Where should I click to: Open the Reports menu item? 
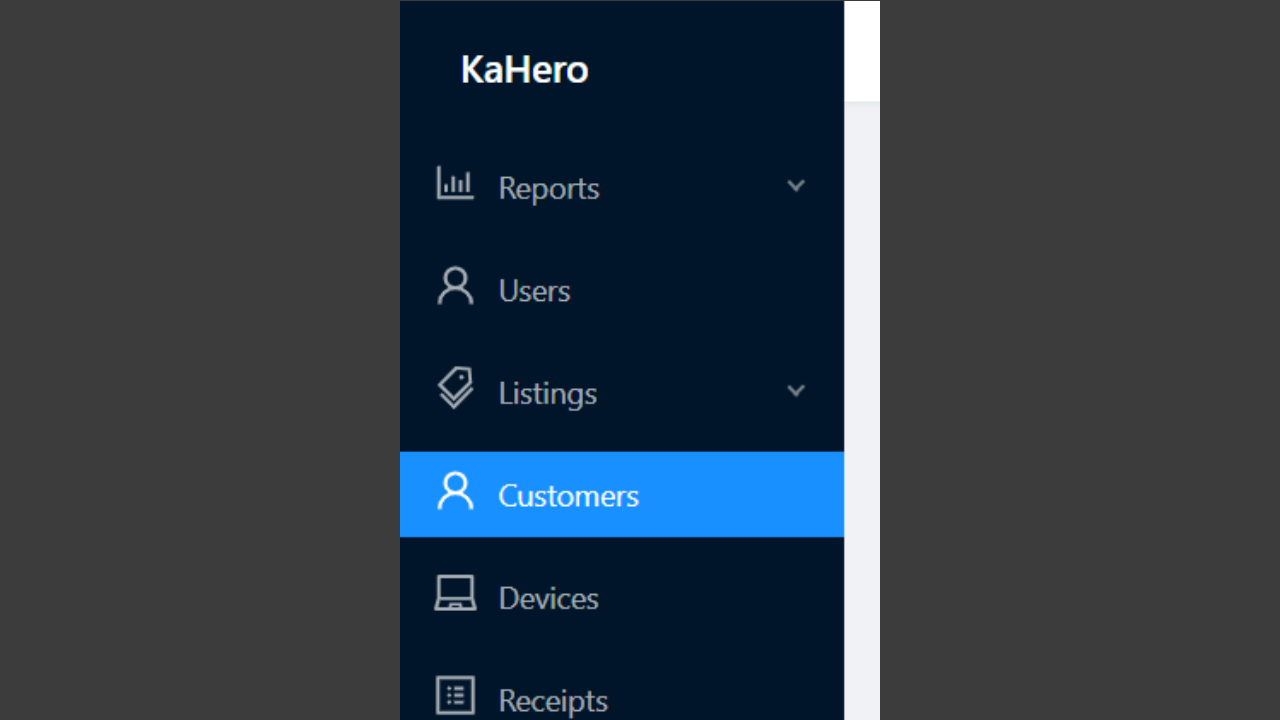[622, 187]
